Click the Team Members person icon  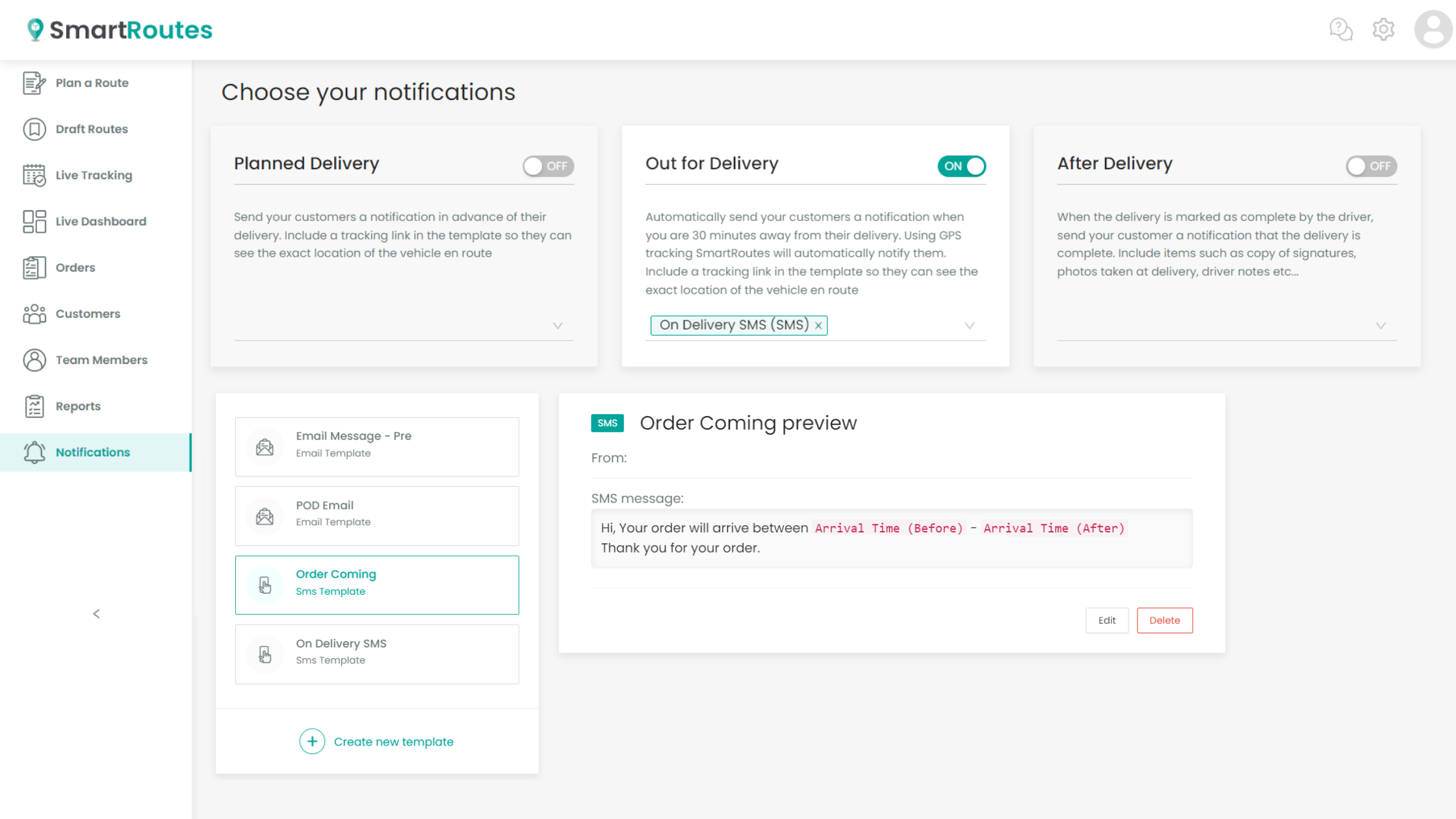coord(34,360)
